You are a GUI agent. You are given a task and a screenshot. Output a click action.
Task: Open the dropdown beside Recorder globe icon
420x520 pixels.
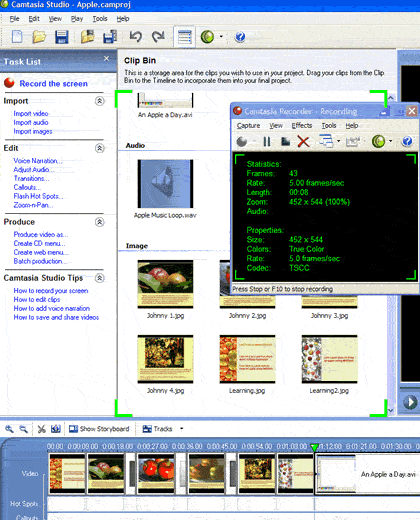pyautogui.click(x=391, y=141)
